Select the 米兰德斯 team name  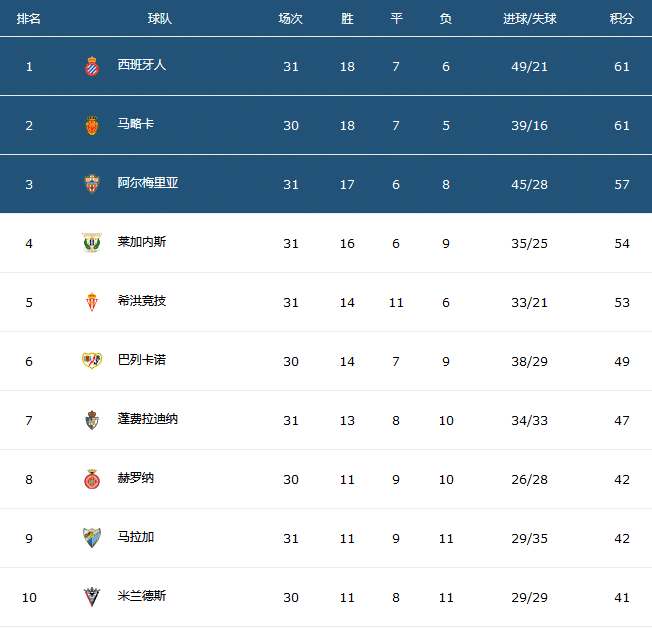(x=142, y=596)
